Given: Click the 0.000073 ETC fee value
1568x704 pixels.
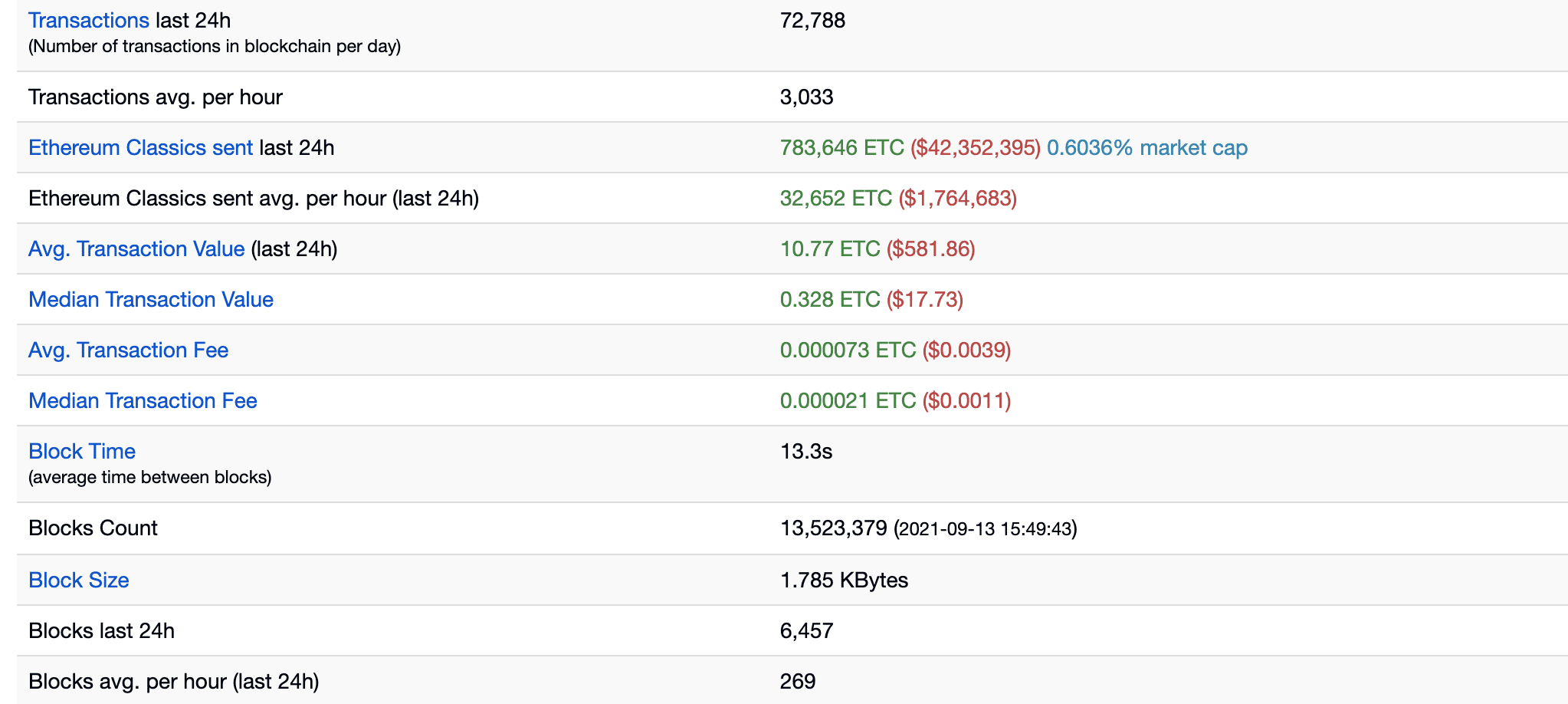Looking at the screenshot, I should (848, 350).
